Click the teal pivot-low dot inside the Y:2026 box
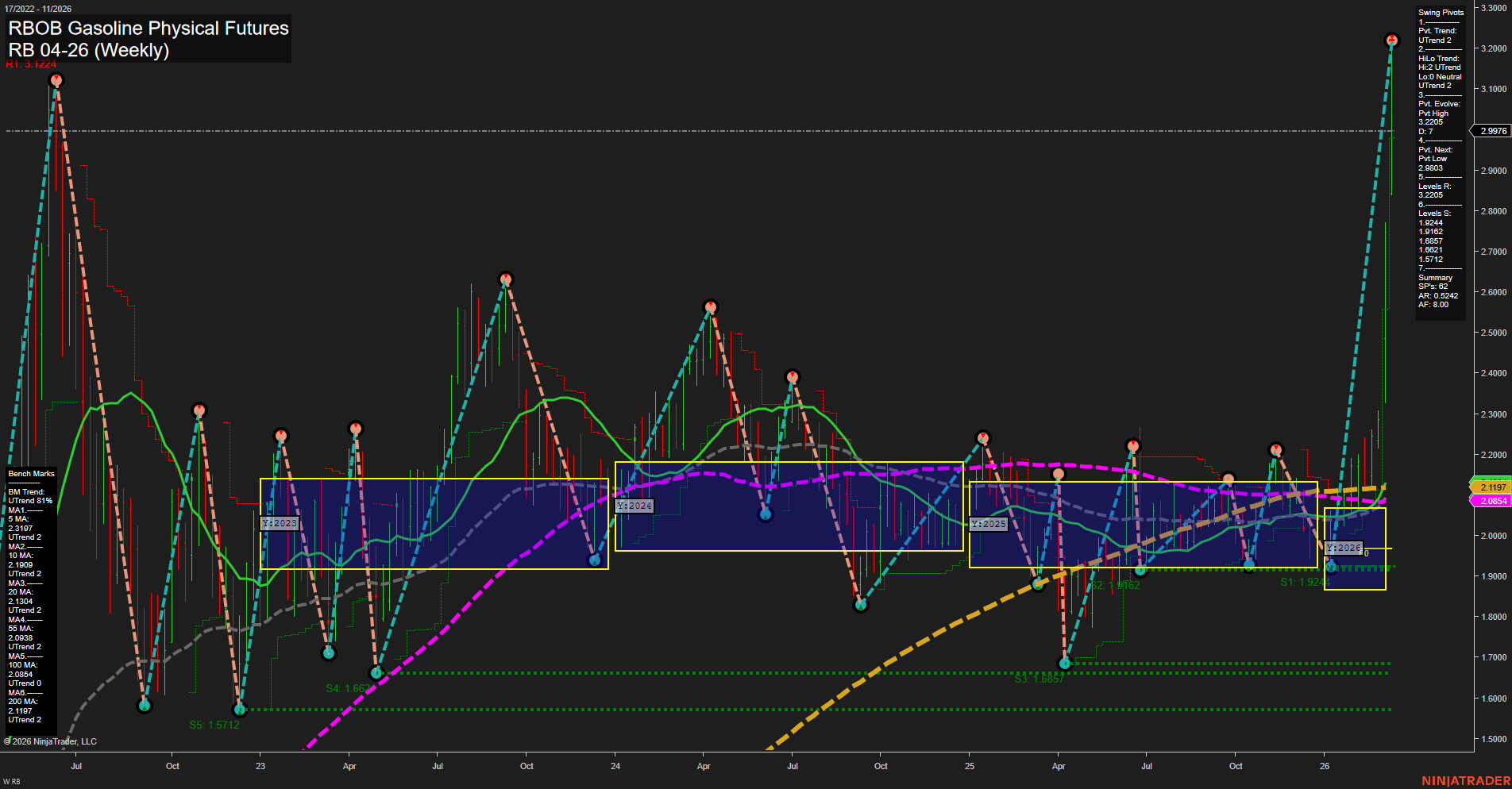The height and width of the screenshot is (789, 1512). [1333, 565]
